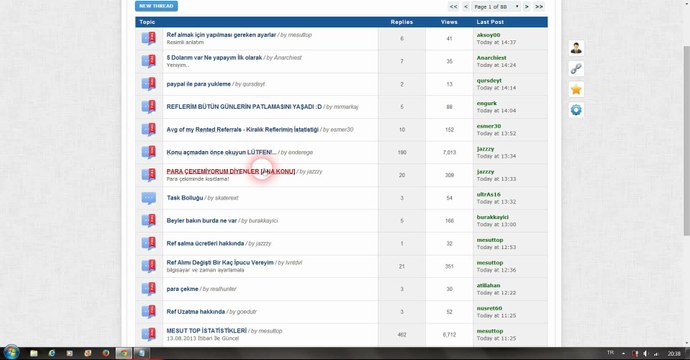Click thread icon beside 'Avg of my Rented Referrals'
The height and width of the screenshot is (360, 690).
[x=149, y=129]
